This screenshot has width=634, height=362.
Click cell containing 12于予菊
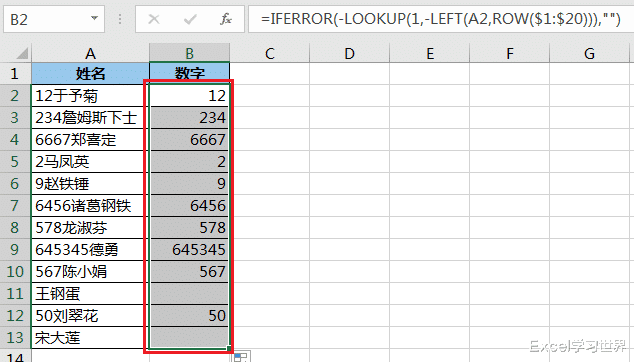[x=90, y=95]
